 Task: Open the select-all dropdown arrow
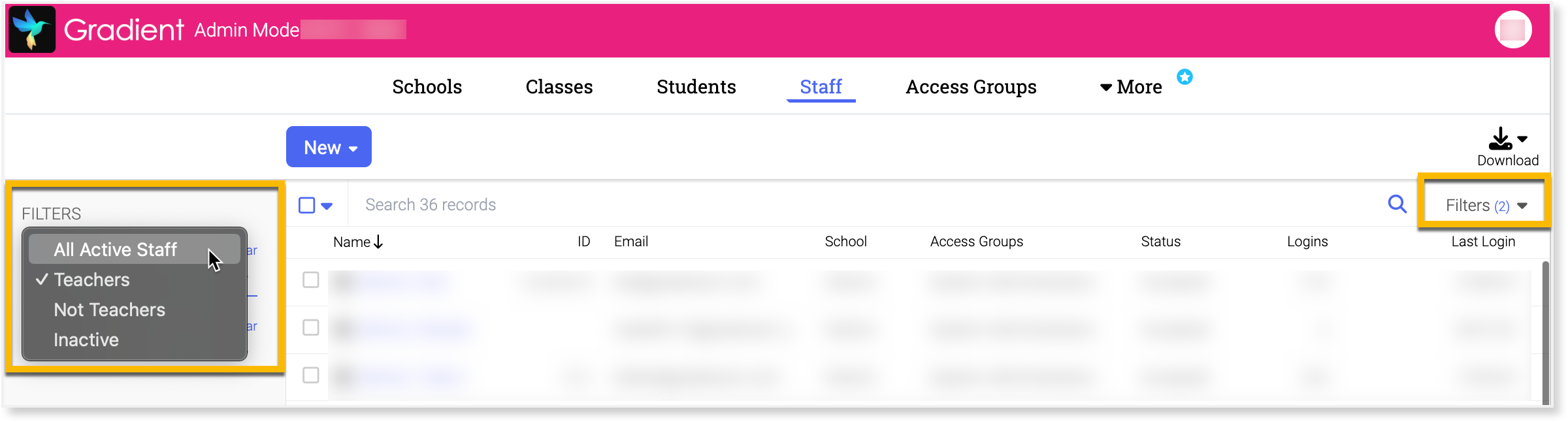coord(327,206)
